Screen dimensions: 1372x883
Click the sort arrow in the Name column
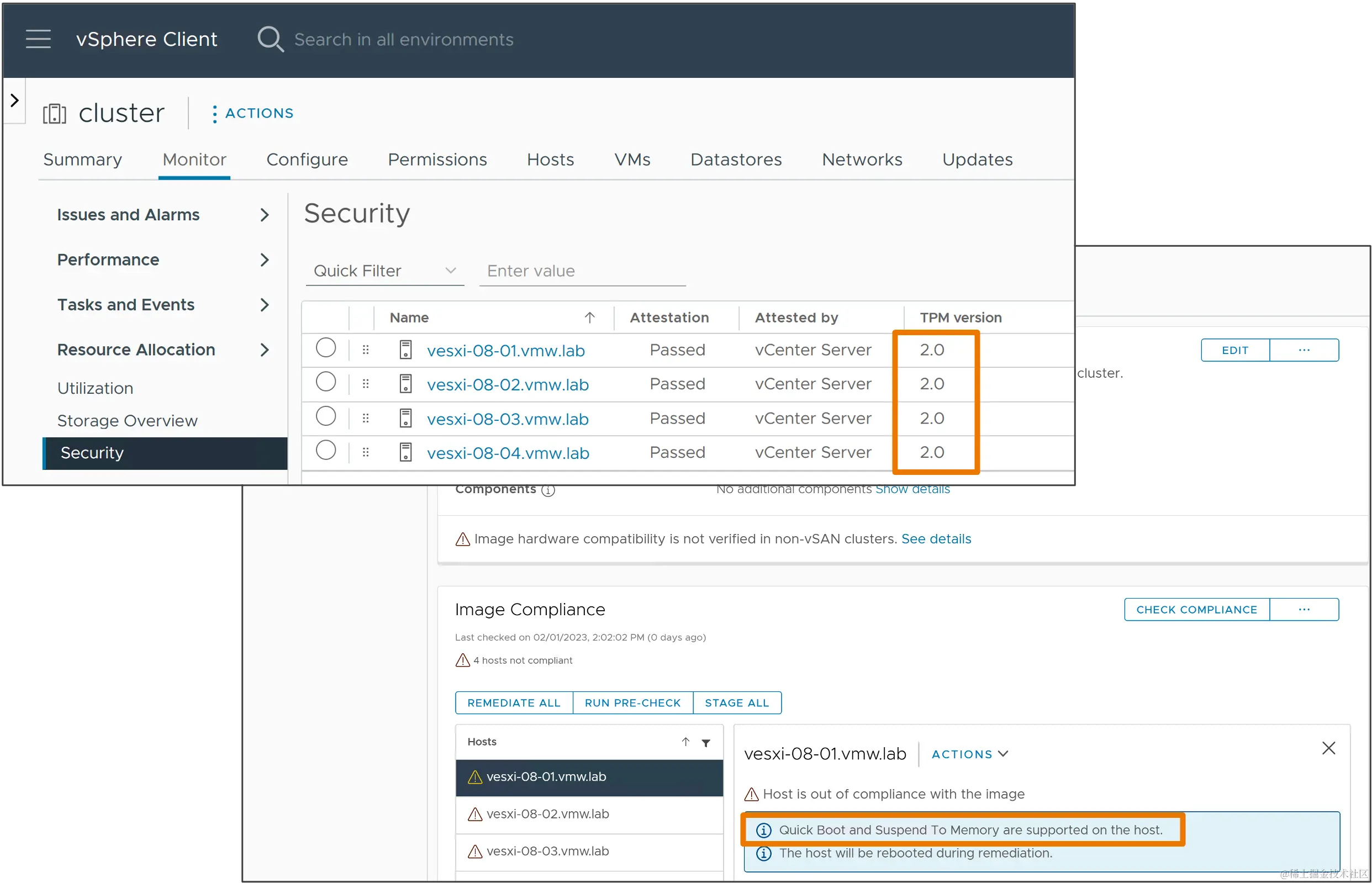click(589, 318)
